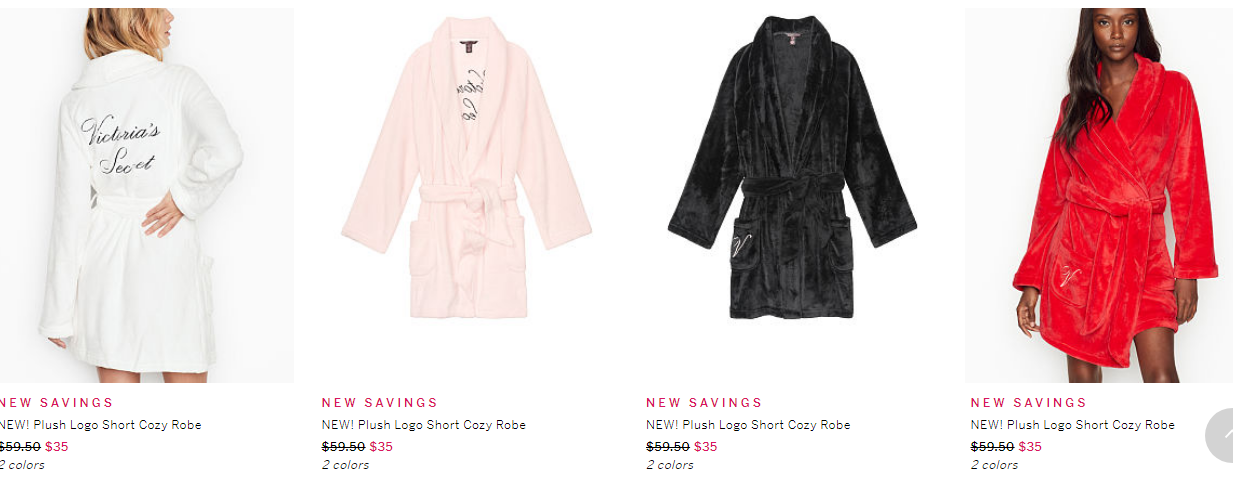
Task: Select '2 colors' under the red robe
Action: click(x=994, y=465)
